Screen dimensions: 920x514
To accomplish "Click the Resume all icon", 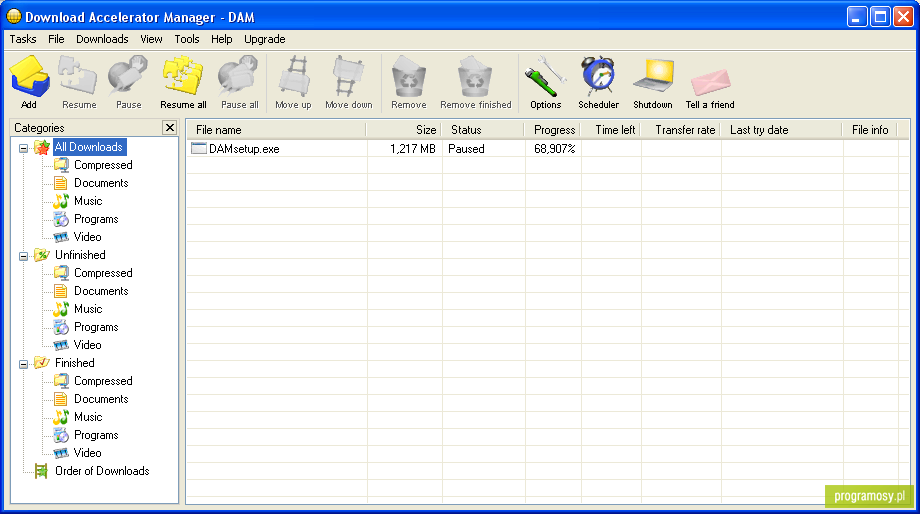I will (183, 76).
